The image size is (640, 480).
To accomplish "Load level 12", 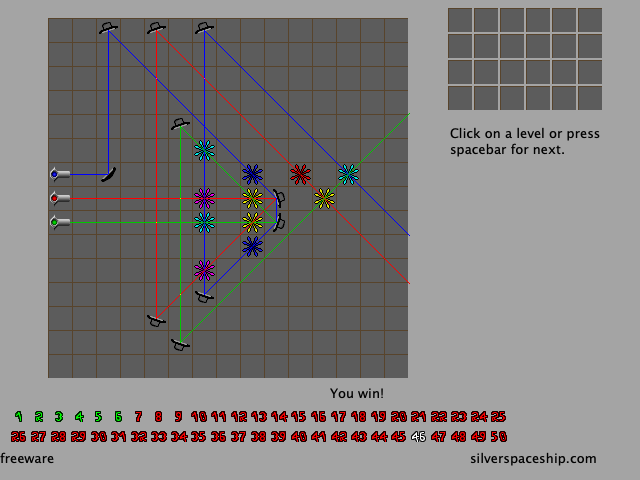I will (x=239, y=417).
